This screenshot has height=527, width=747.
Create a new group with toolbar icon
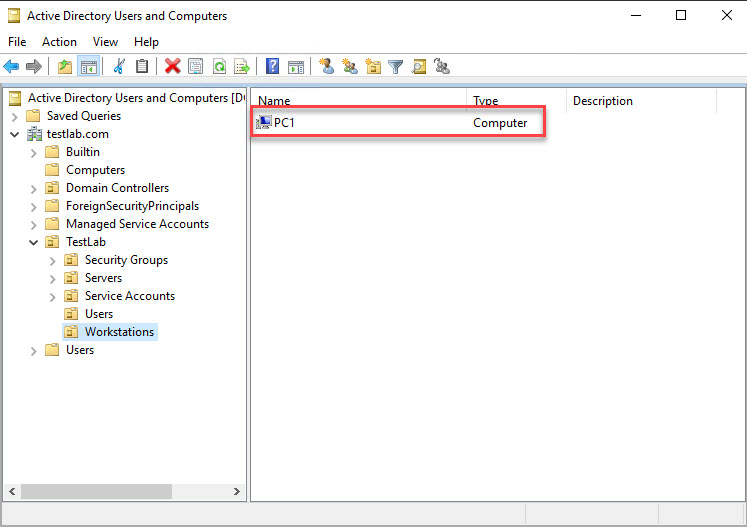[x=350, y=66]
